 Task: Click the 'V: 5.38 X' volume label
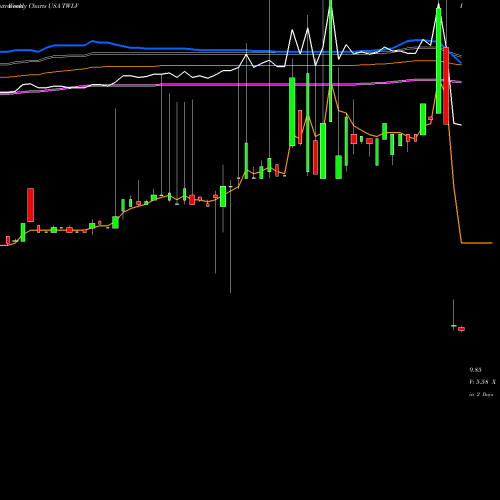click(482, 382)
